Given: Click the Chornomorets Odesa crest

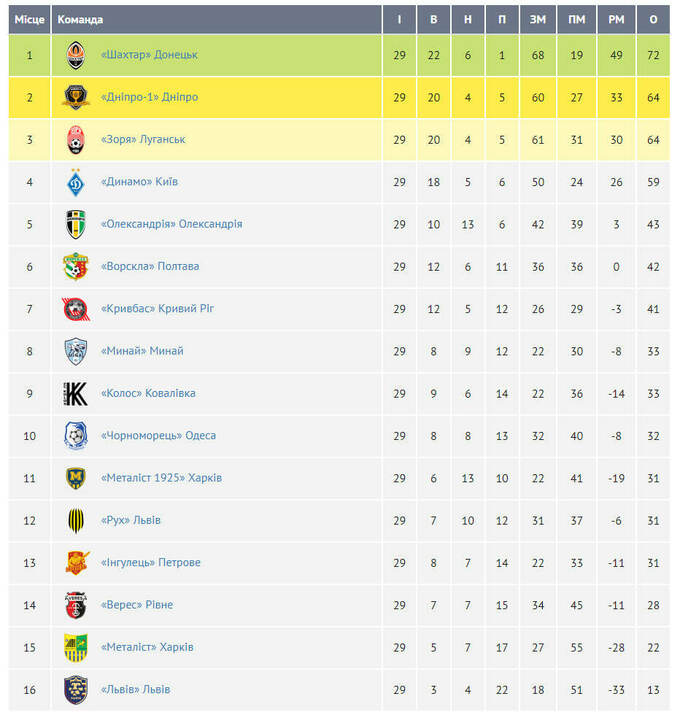Looking at the screenshot, I should [x=76, y=436].
